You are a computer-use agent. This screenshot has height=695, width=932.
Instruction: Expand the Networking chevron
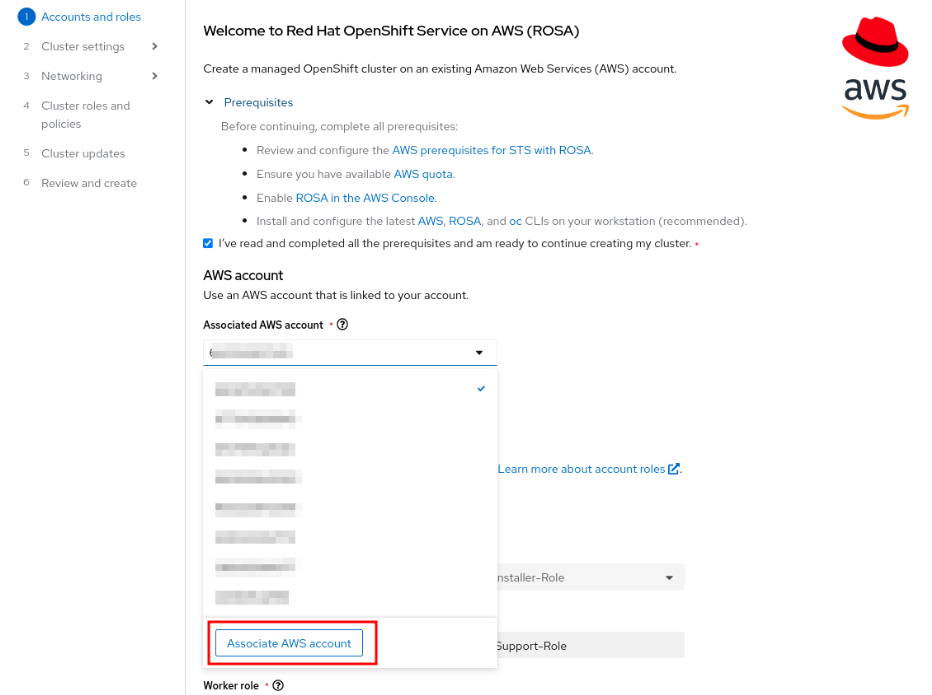point(155,76)
